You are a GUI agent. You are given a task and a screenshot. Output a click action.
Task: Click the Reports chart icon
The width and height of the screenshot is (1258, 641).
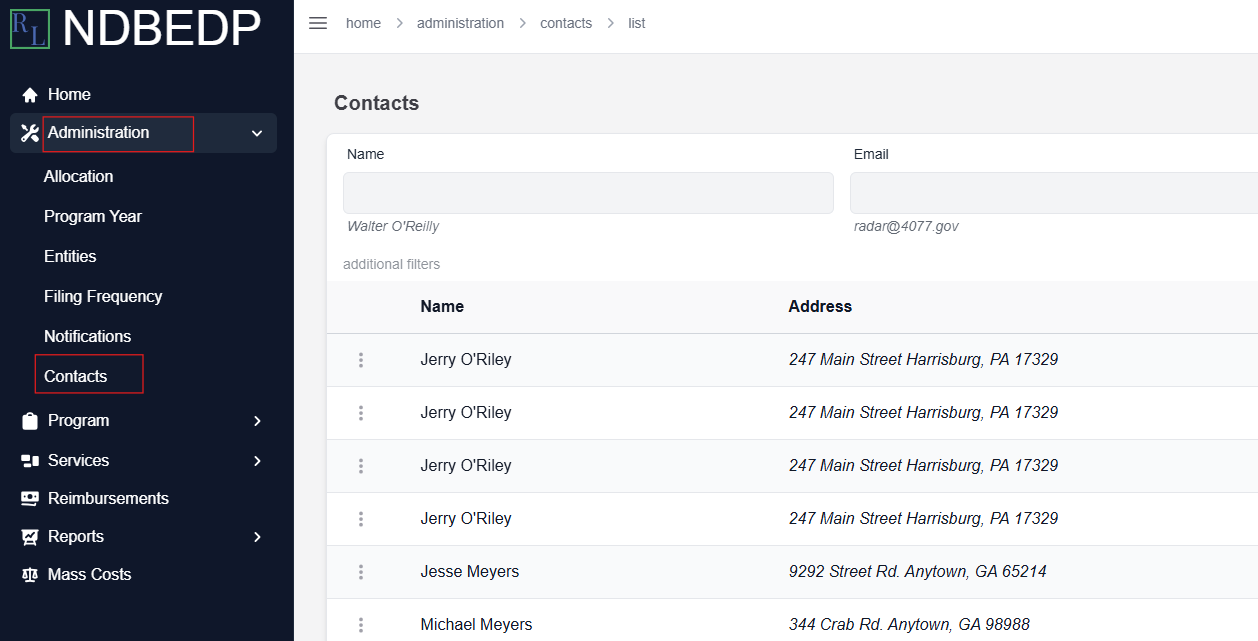pos(30,537)
